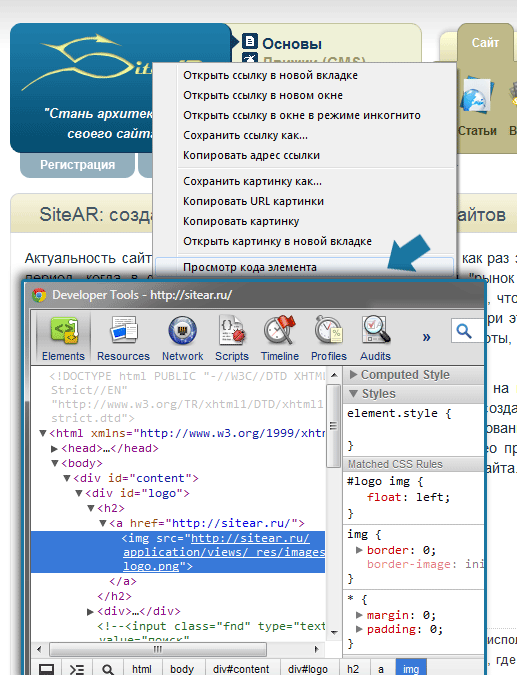
Task: Select body in the breadcrumb bar
Action: pos(182,669)
